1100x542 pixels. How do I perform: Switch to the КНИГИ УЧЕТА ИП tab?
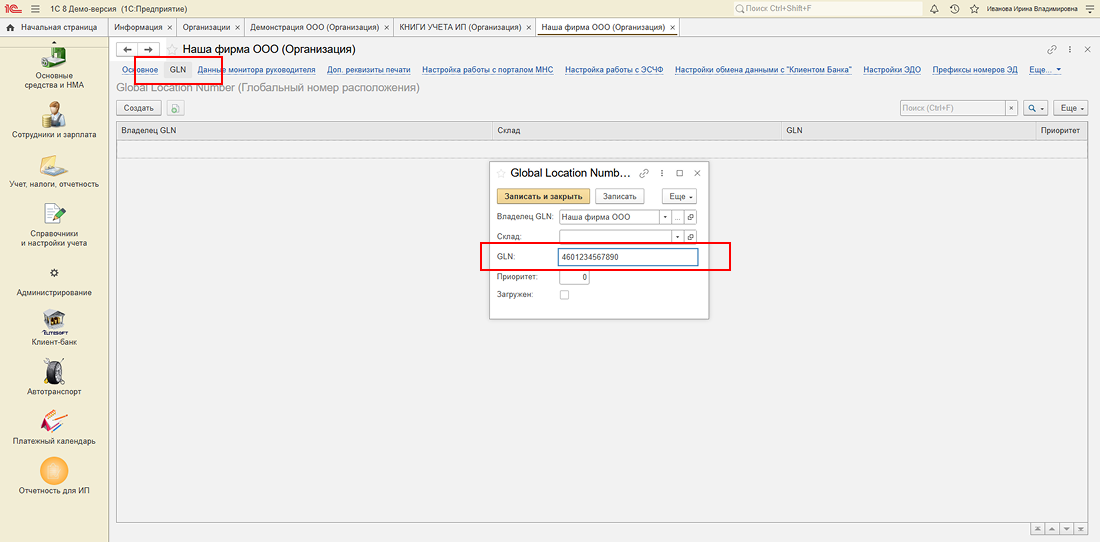click(x=459, y=27)
